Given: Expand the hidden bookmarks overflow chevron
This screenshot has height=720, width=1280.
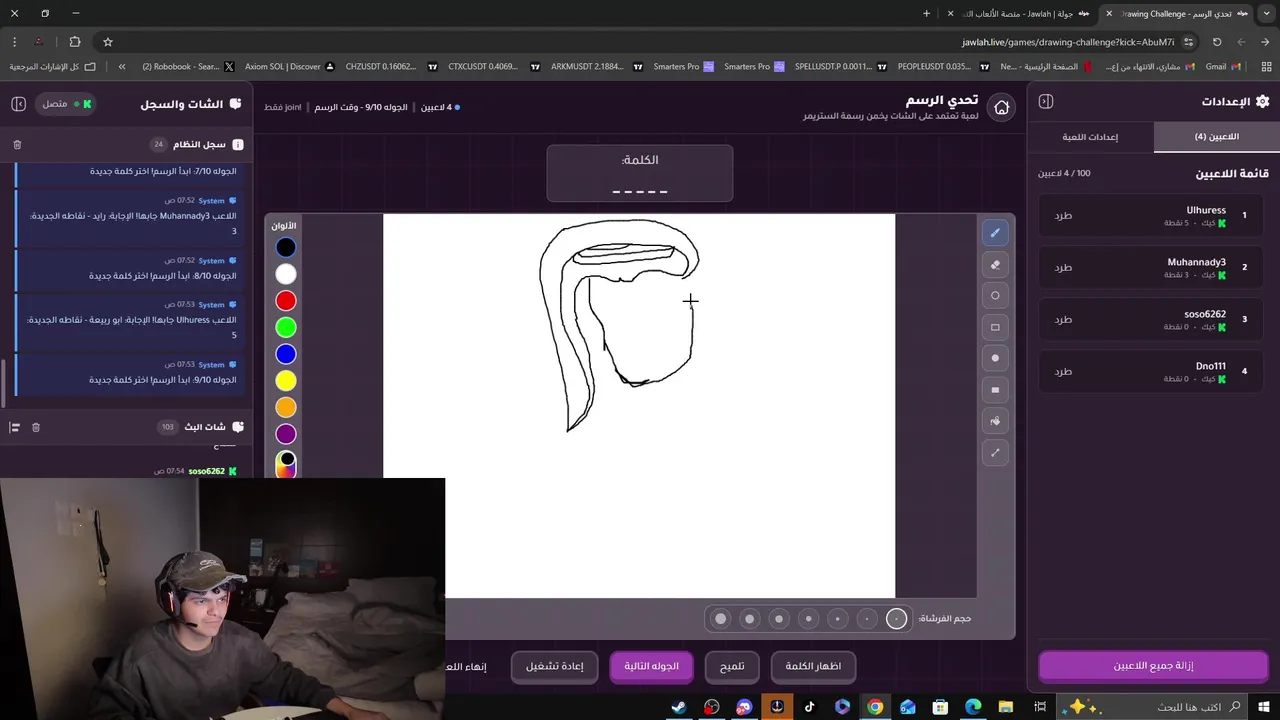Looking at the screenshot, I should point(122,67).
